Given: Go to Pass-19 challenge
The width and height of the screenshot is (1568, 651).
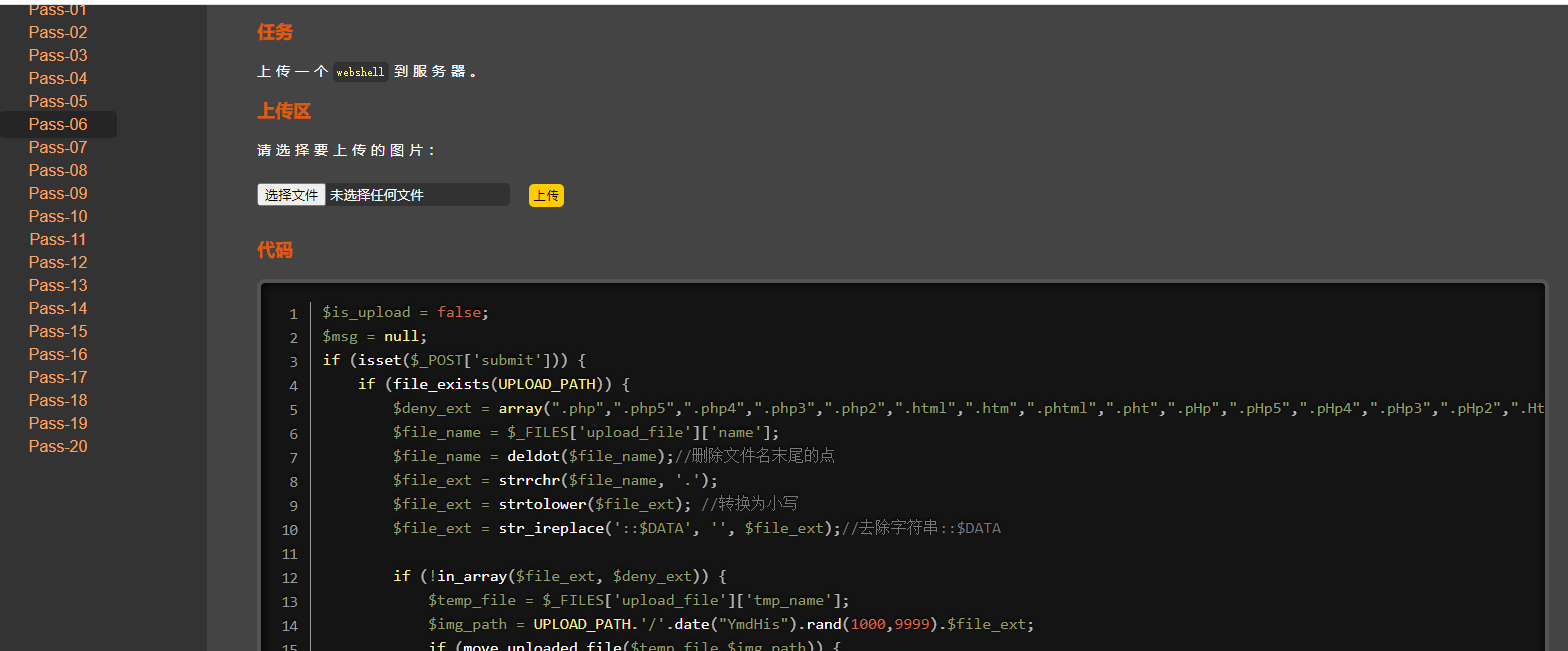Looking at the screenshot, I should pos(58,423).
